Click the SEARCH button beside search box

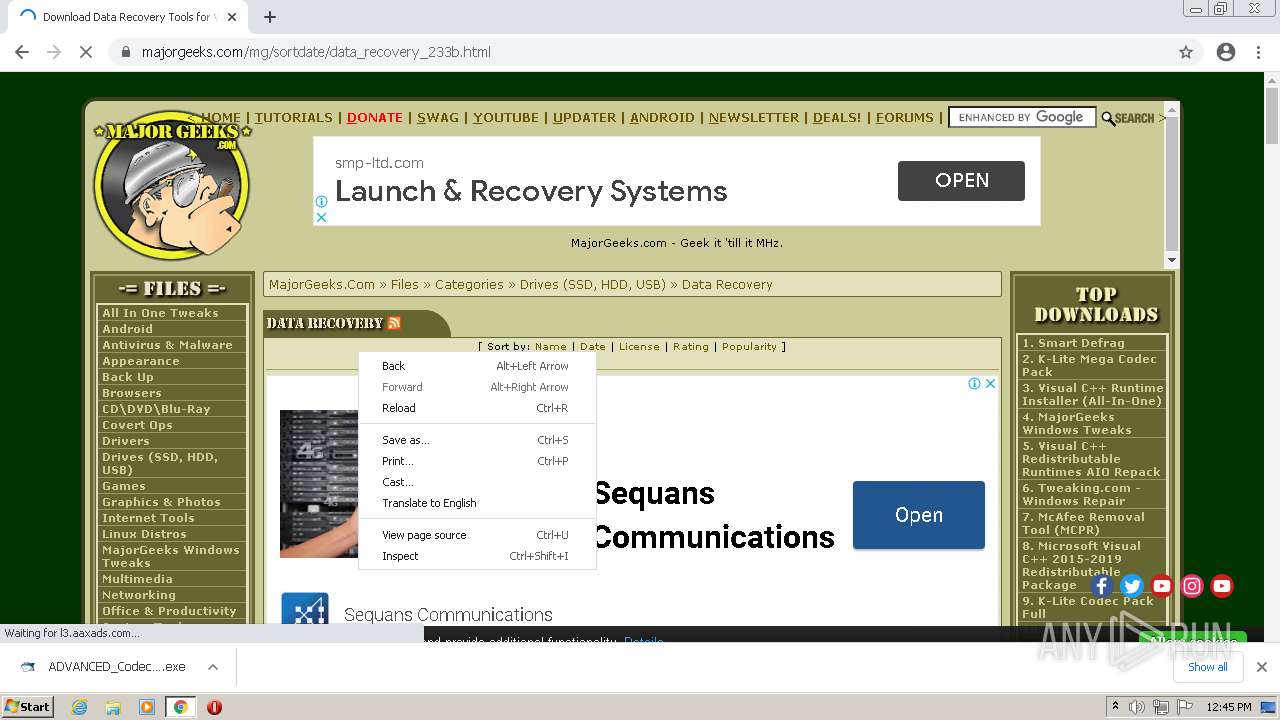click(1127, 118)
